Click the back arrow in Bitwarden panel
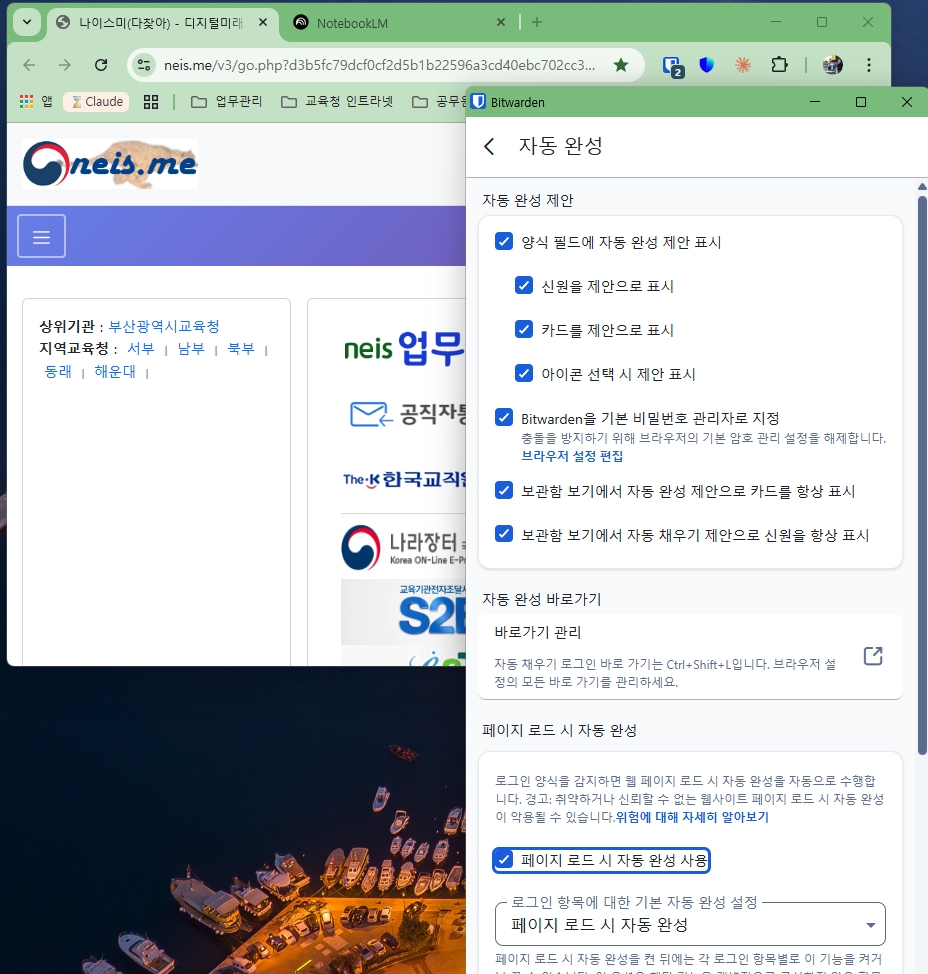 tap(489, 145)
